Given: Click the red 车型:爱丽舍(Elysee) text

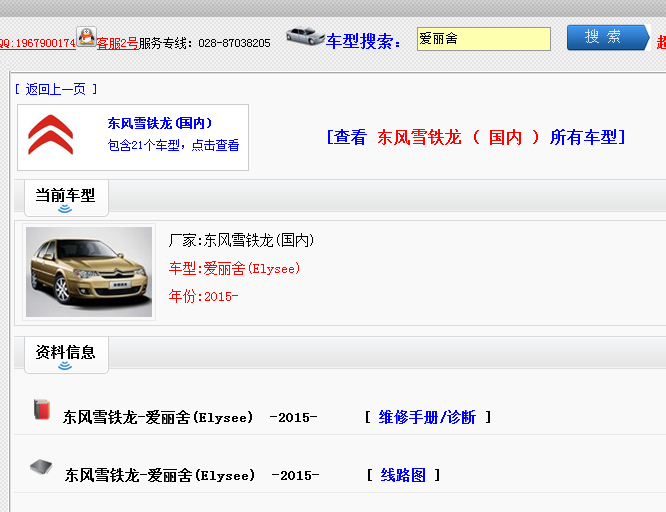Looking at the screenshot, I should (x=234, y=269).
